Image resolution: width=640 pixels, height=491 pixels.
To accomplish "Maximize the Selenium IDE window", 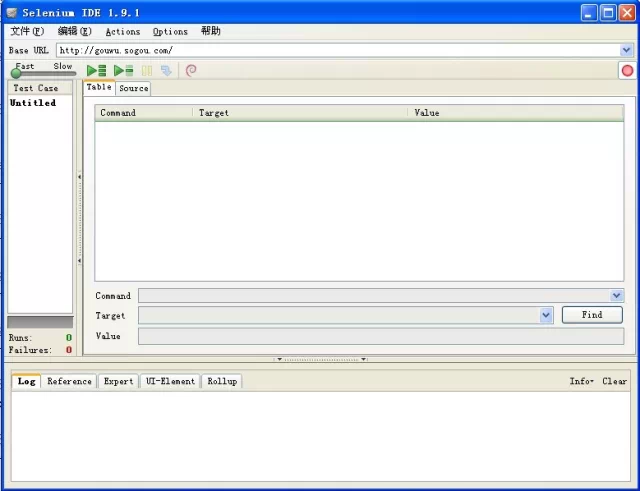I will [x=608, y=13].
